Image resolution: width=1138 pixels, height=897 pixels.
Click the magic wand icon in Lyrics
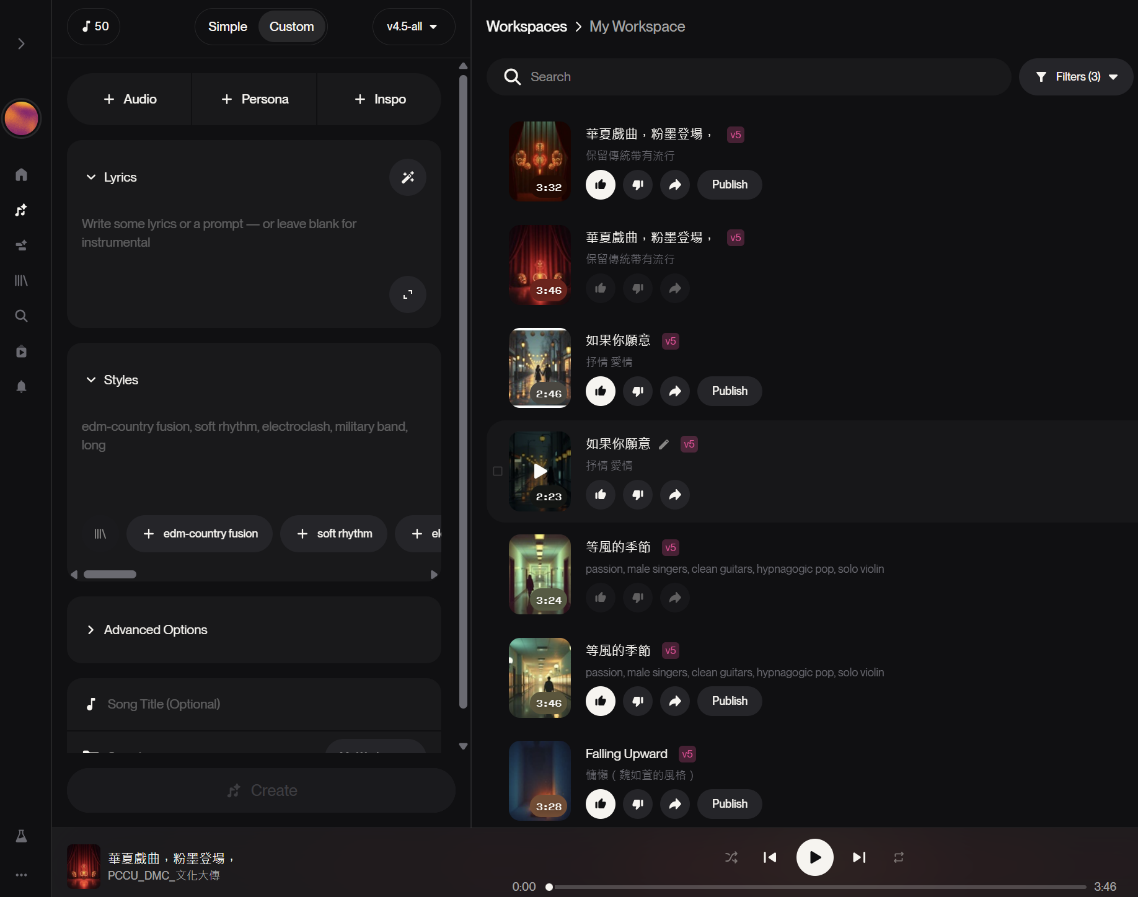point(407,177)
